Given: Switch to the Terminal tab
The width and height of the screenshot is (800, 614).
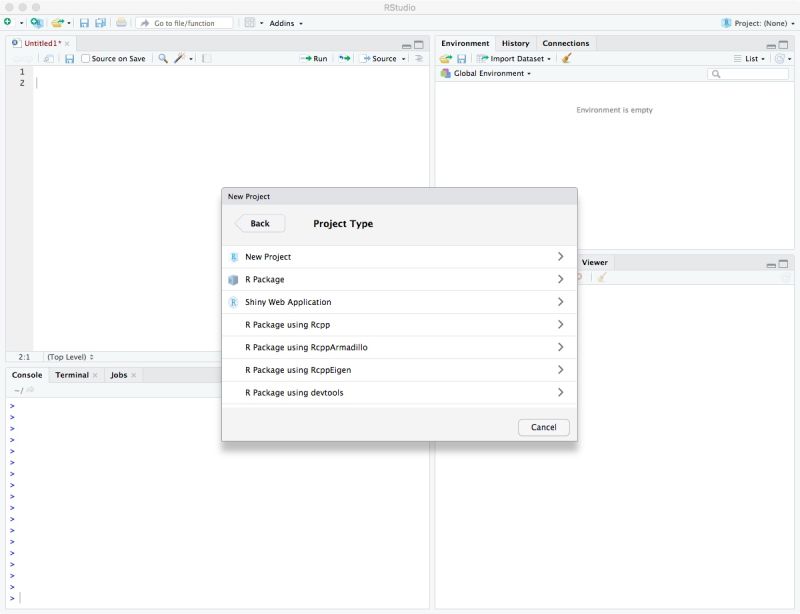Looking at the screenshot, I should pos(72,375).
